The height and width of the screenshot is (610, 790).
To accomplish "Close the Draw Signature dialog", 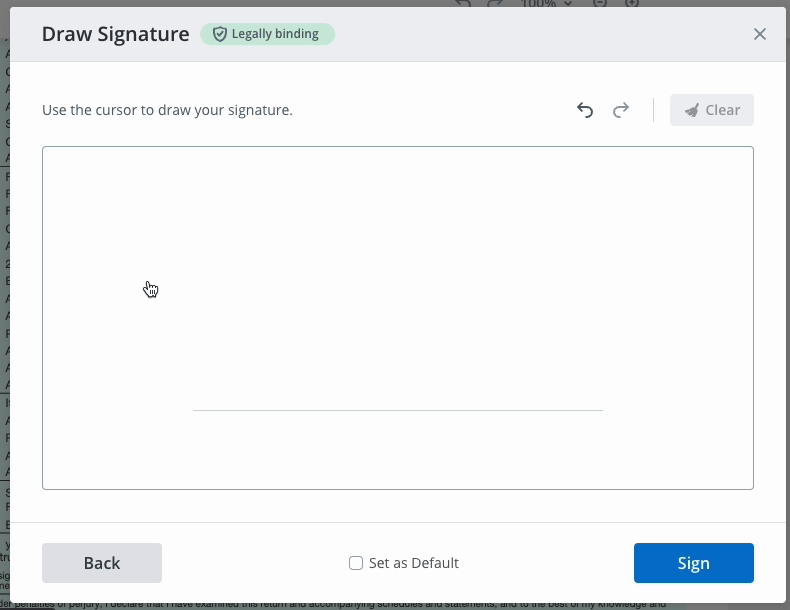I will coord(760,34).
